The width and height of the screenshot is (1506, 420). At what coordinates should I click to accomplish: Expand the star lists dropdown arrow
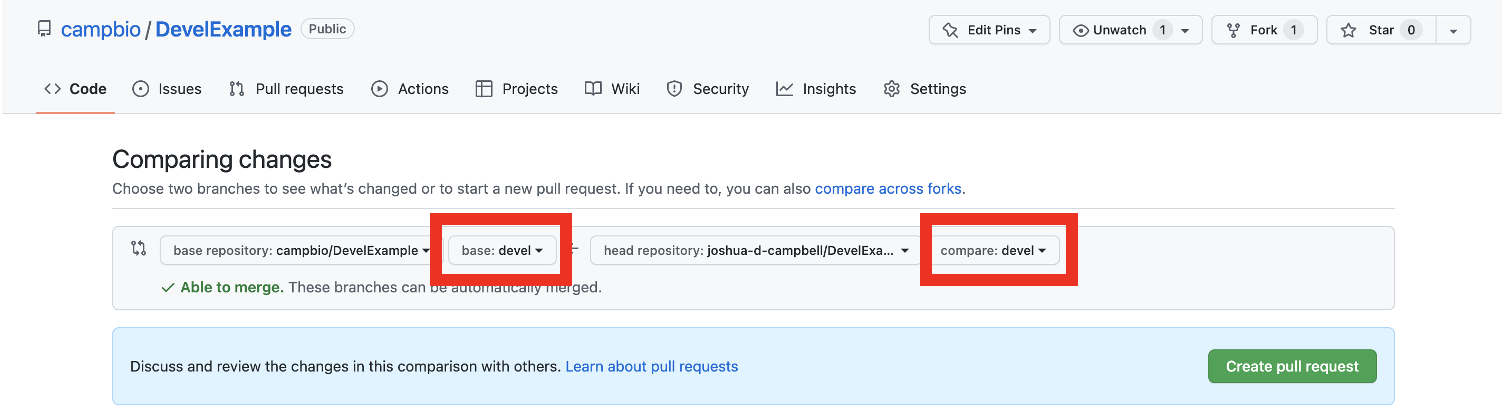[x=1454, y=30]
